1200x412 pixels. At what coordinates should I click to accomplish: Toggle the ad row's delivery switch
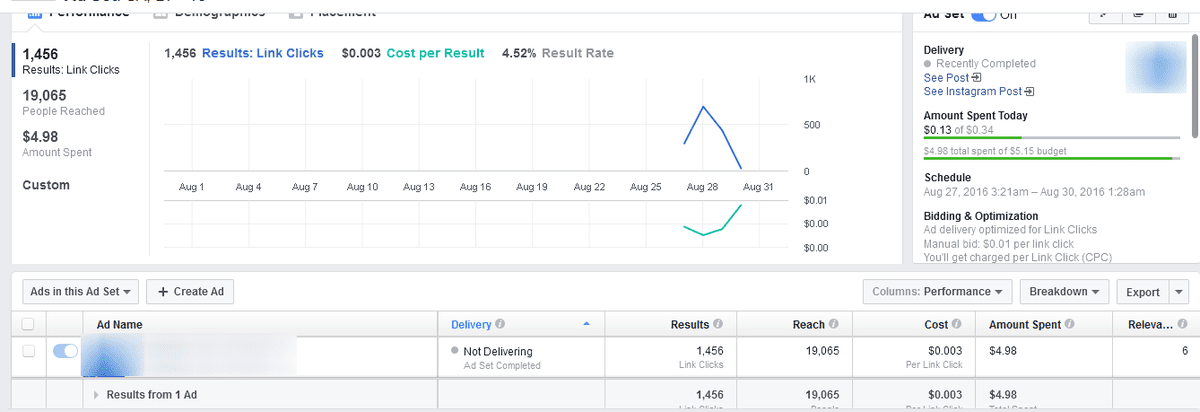point(65,351)
